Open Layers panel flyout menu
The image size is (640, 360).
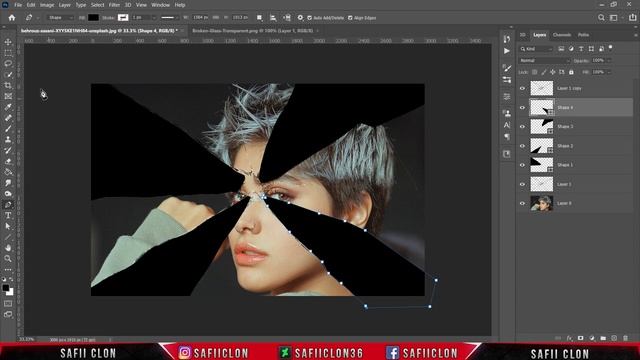coord(635,35)
